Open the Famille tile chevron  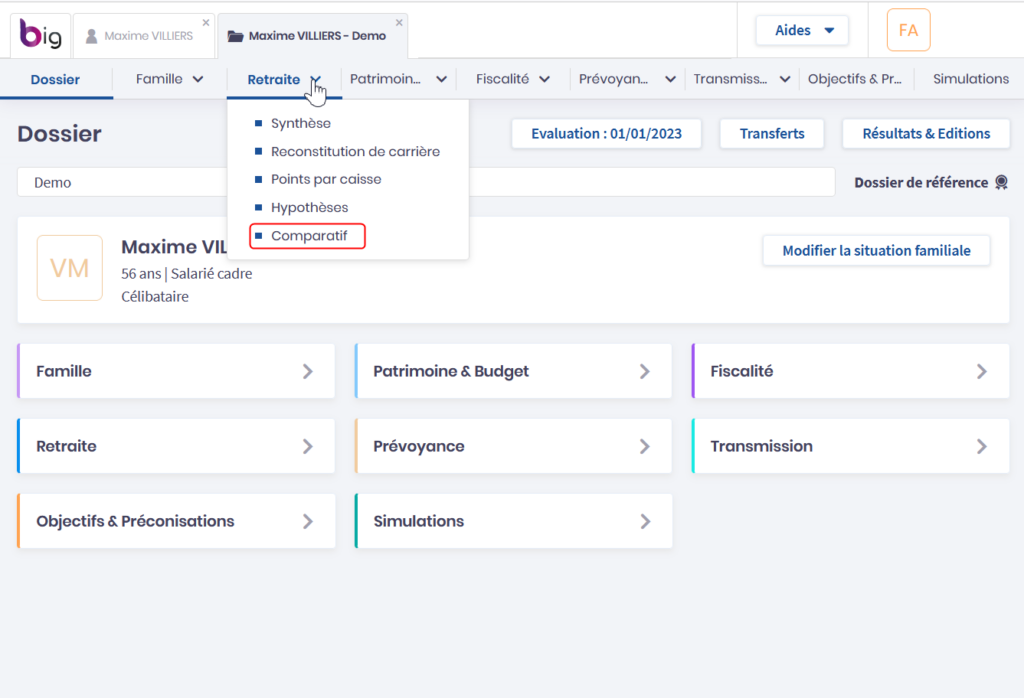click(308, 371)
